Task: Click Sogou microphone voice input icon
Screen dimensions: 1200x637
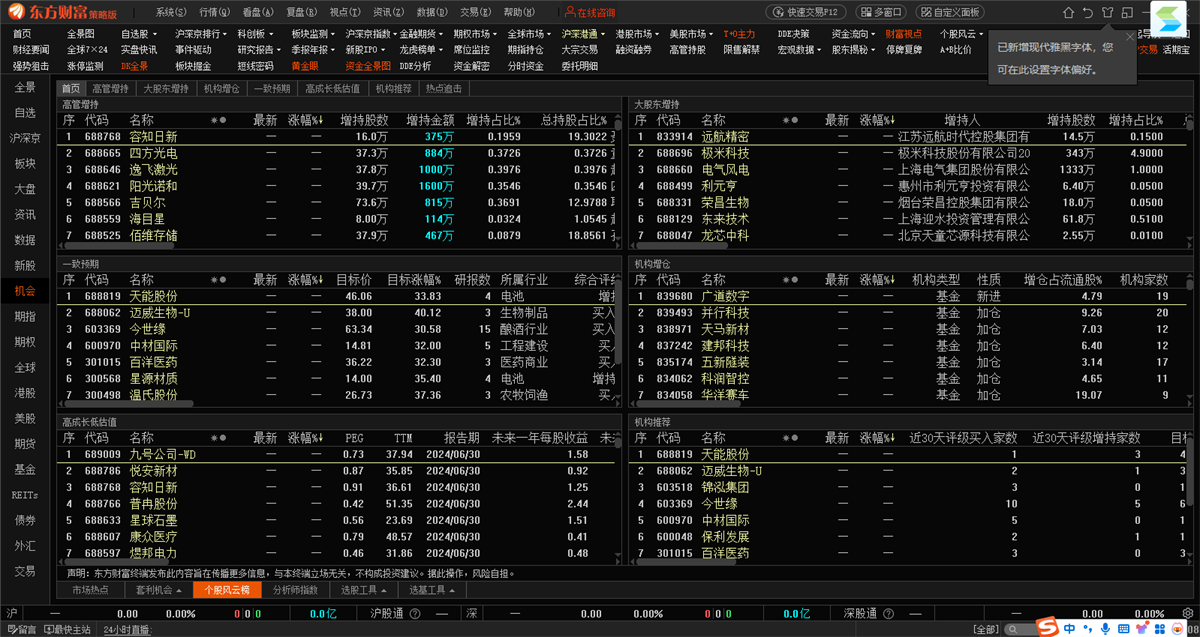Action: [1105, 628]
